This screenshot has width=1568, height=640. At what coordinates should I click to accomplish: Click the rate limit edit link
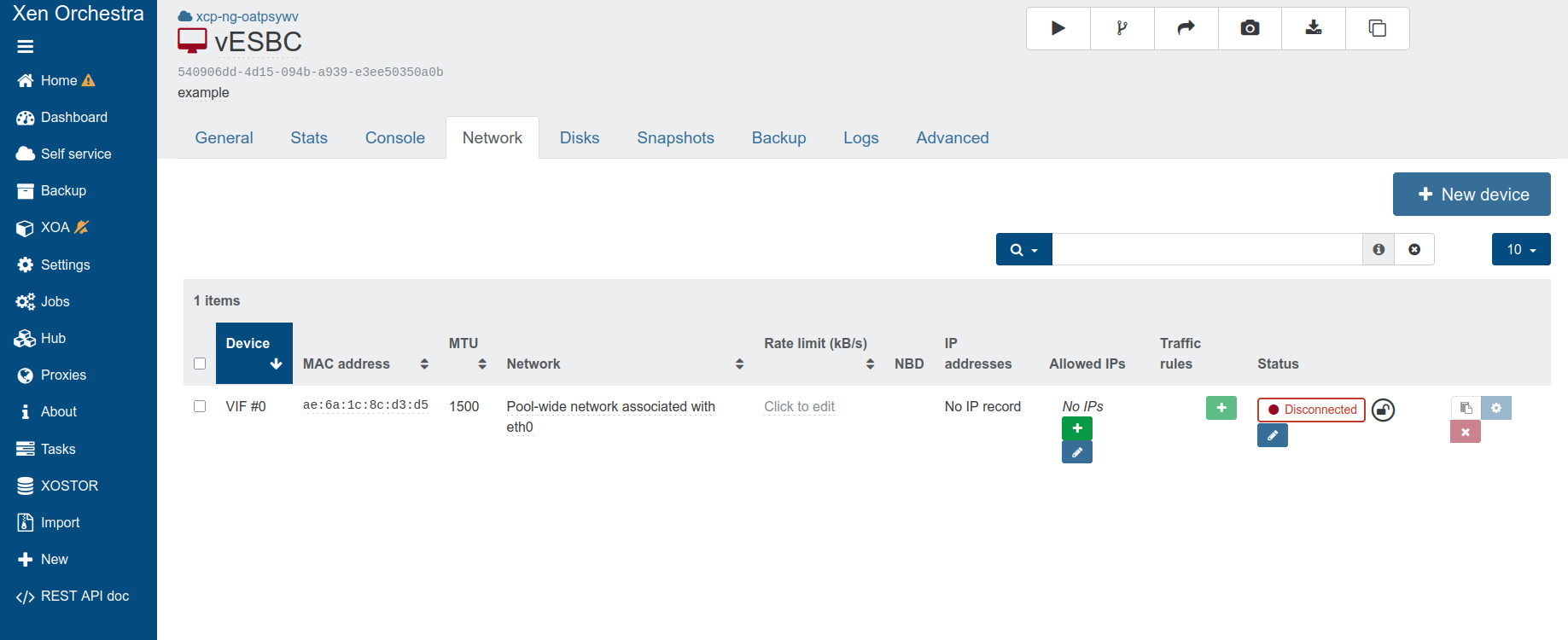click(x=799, y=406)
